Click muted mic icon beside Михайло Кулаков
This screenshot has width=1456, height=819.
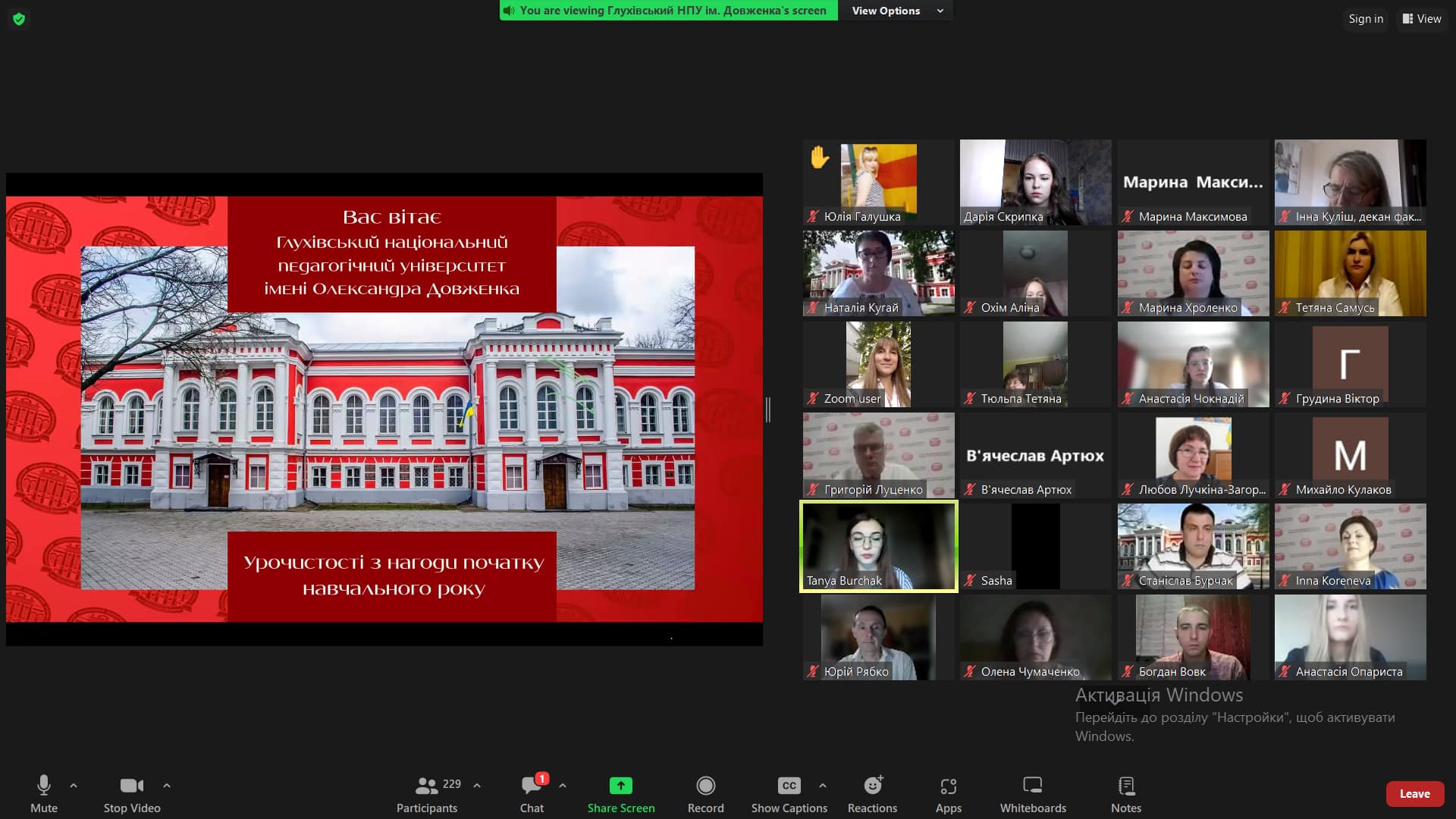coord(1285,490)
